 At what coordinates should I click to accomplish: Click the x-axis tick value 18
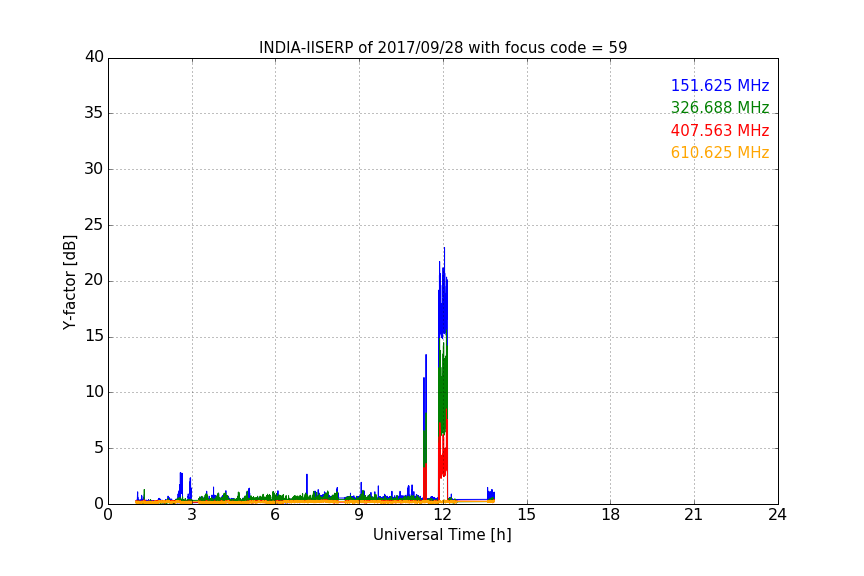point(611,515)
